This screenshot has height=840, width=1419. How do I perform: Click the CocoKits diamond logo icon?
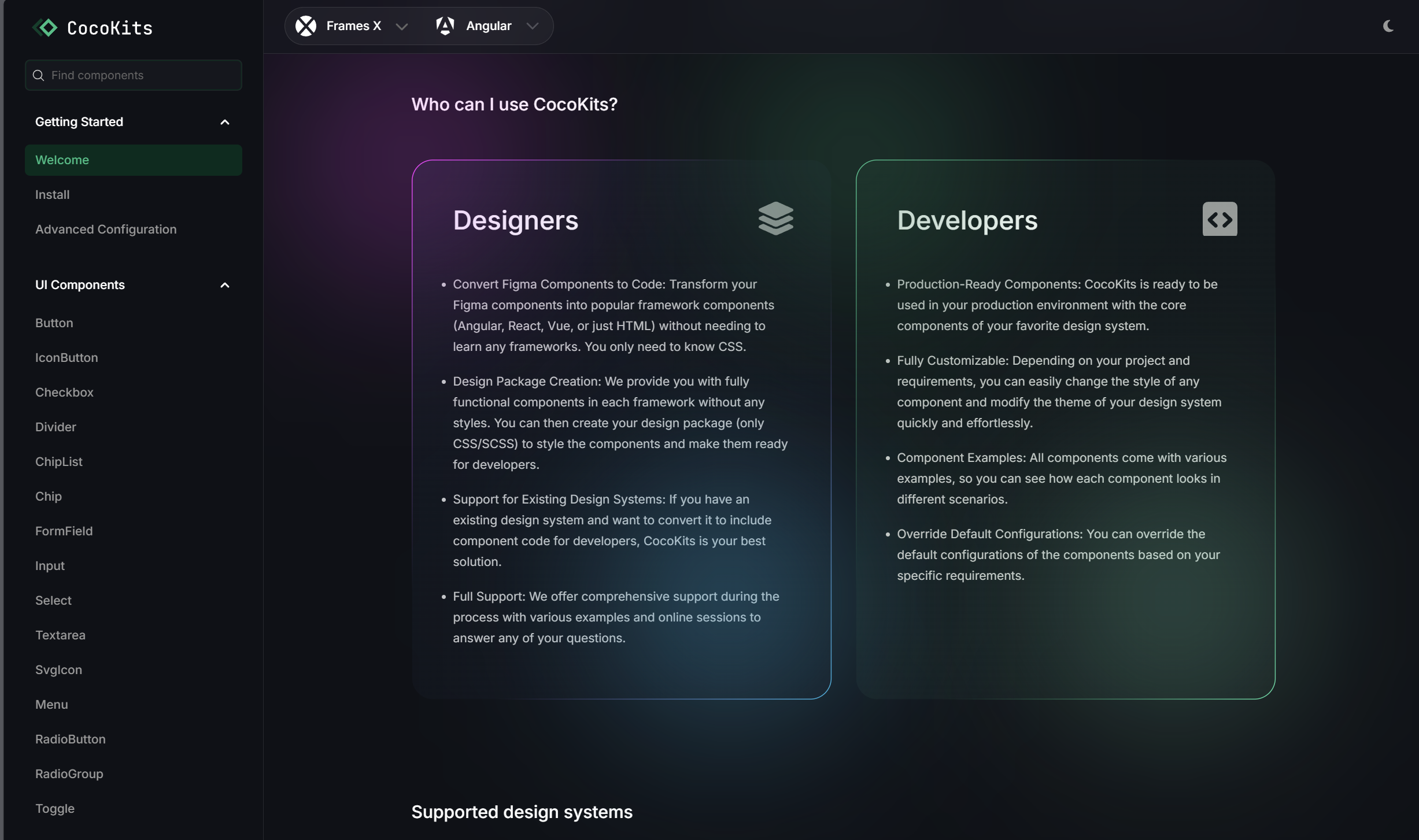[x=46, y=27]
